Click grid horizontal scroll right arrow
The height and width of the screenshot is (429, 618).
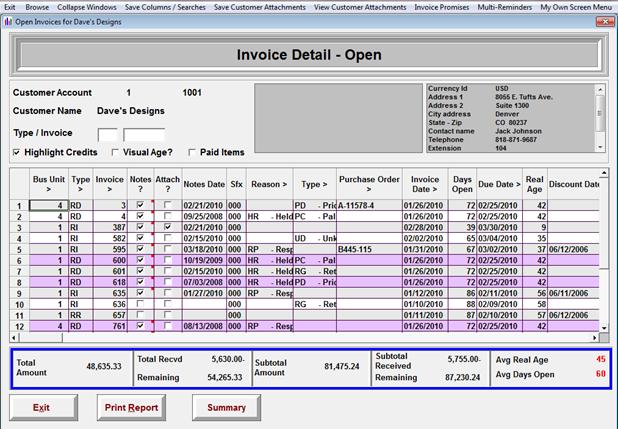click(595, 338)
